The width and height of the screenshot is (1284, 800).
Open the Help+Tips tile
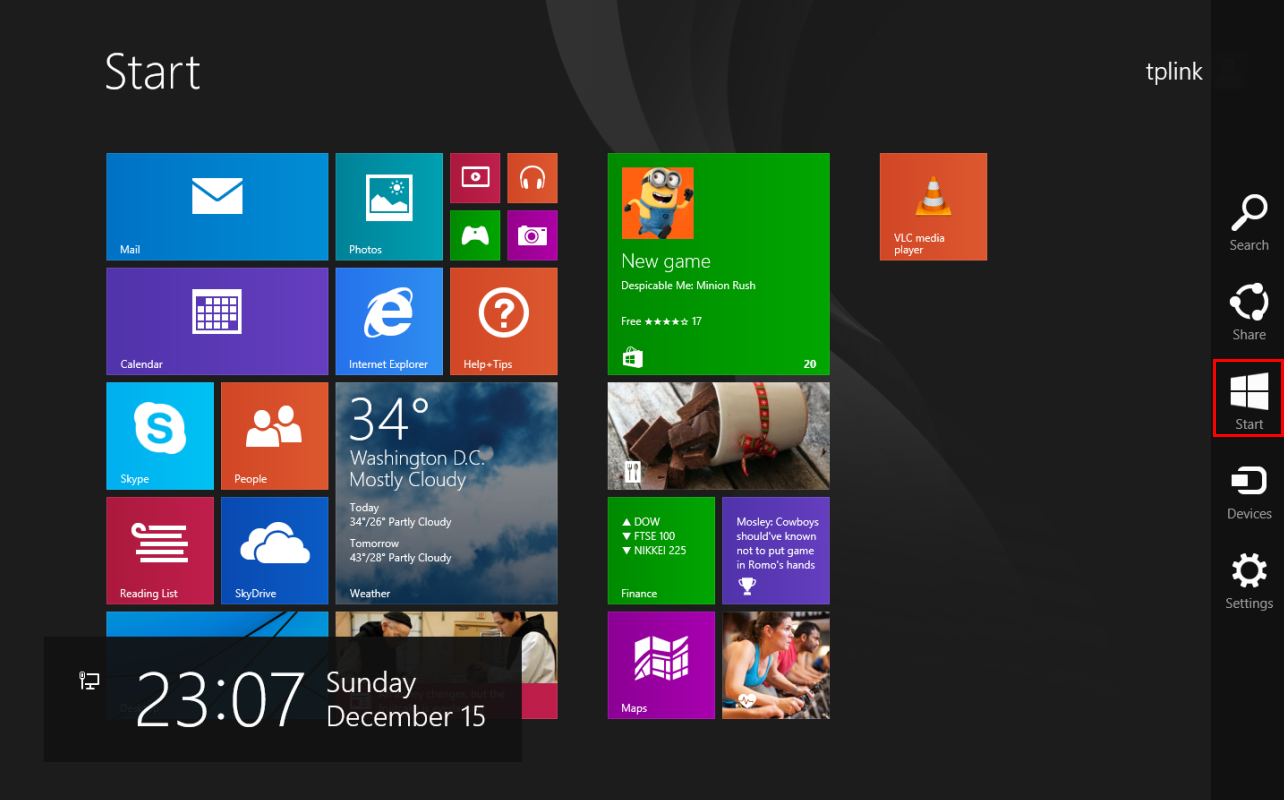[x=504, y=321]
